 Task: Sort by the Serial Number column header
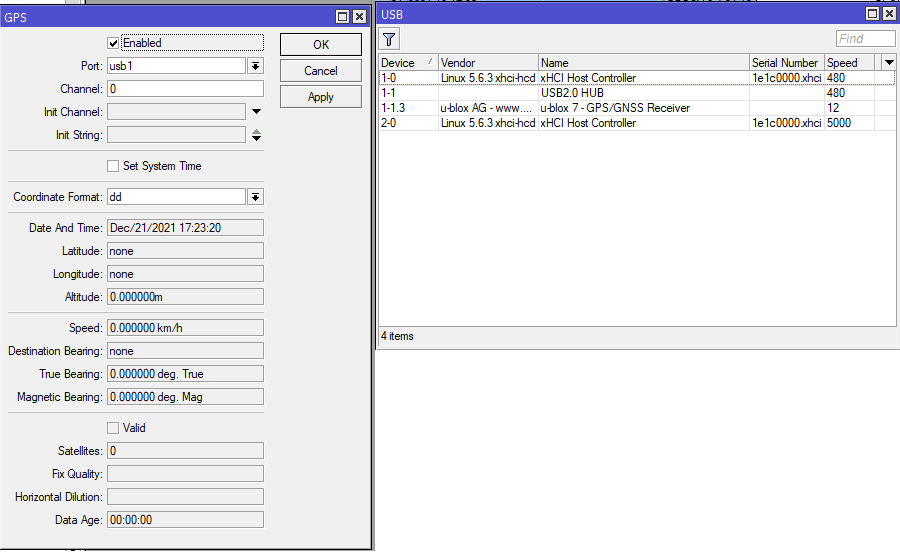pyautogui.click(x=787, y=63)
